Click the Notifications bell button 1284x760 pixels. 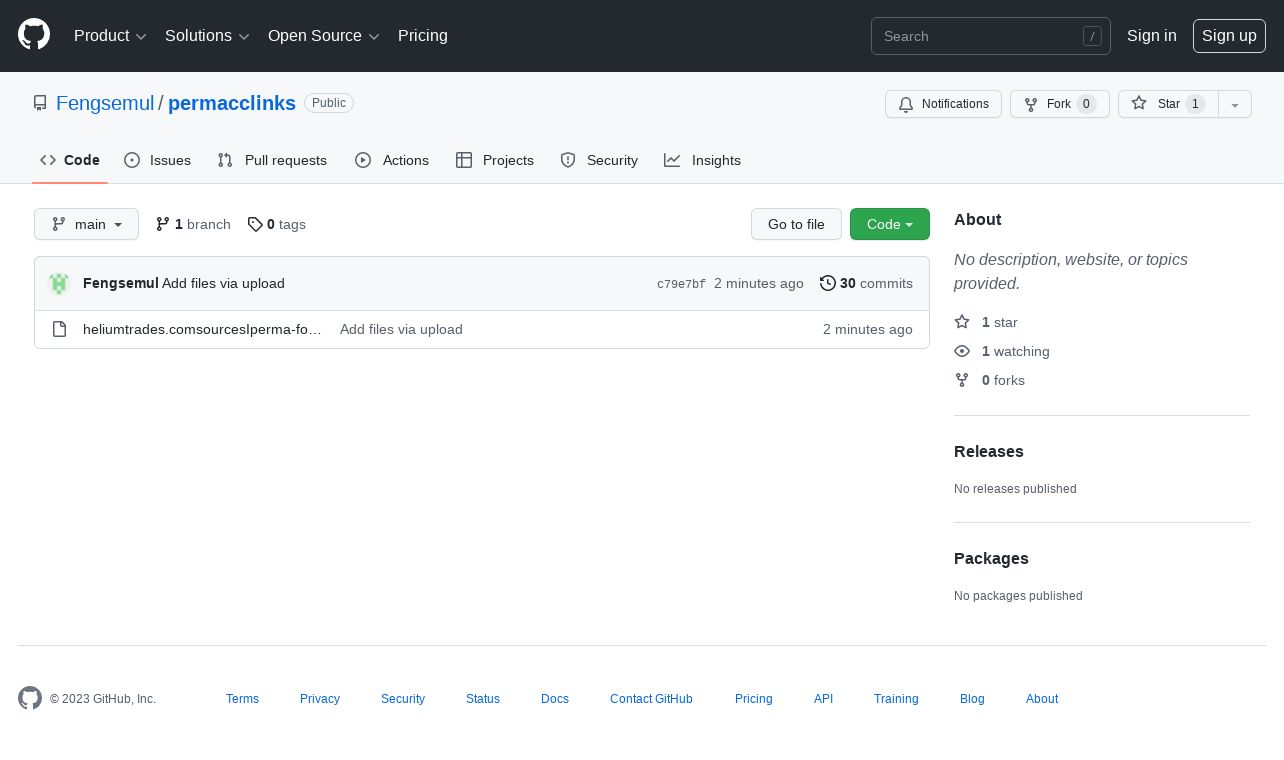pos(943,104)
